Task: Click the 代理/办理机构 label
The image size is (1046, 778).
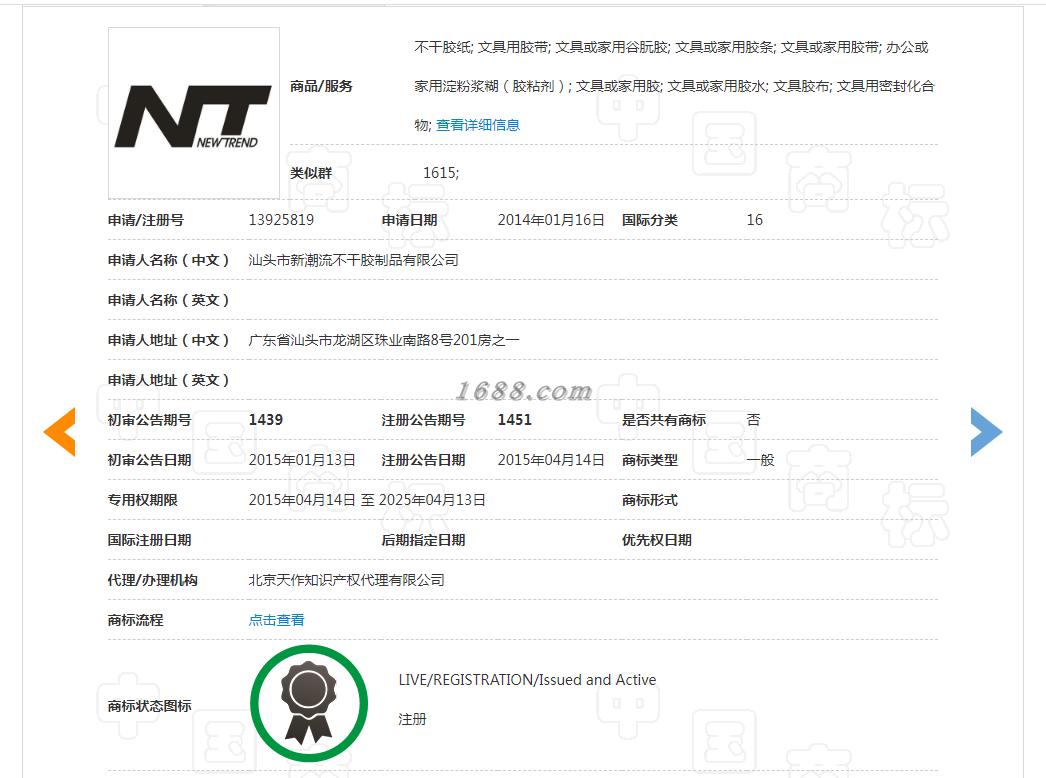Action: 153,580
